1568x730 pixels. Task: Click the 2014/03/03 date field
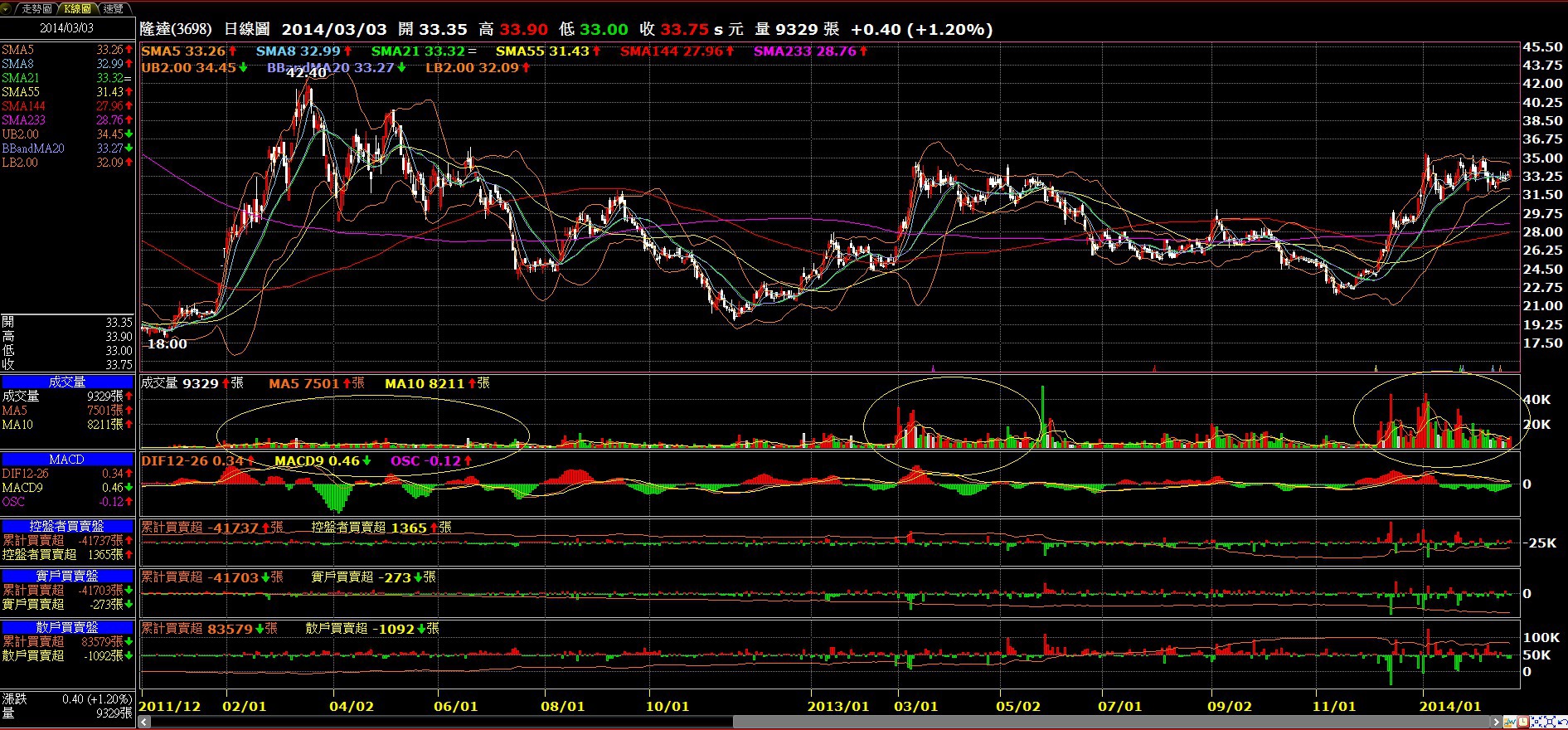(x=66, y=28)
